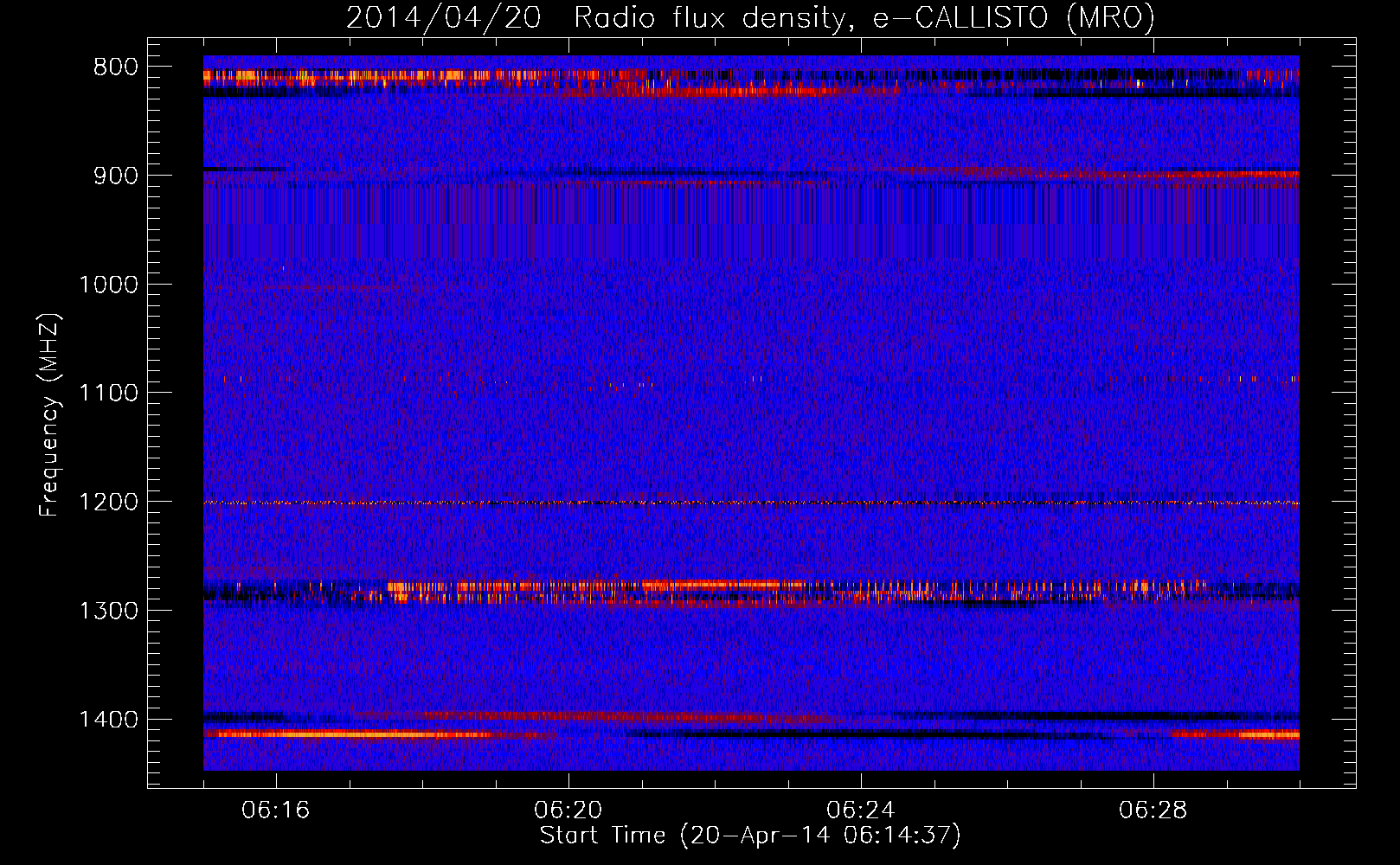Click the '06:16' time axis label
The height and width of the screenshot is (865, 1400).
point(276,811)
